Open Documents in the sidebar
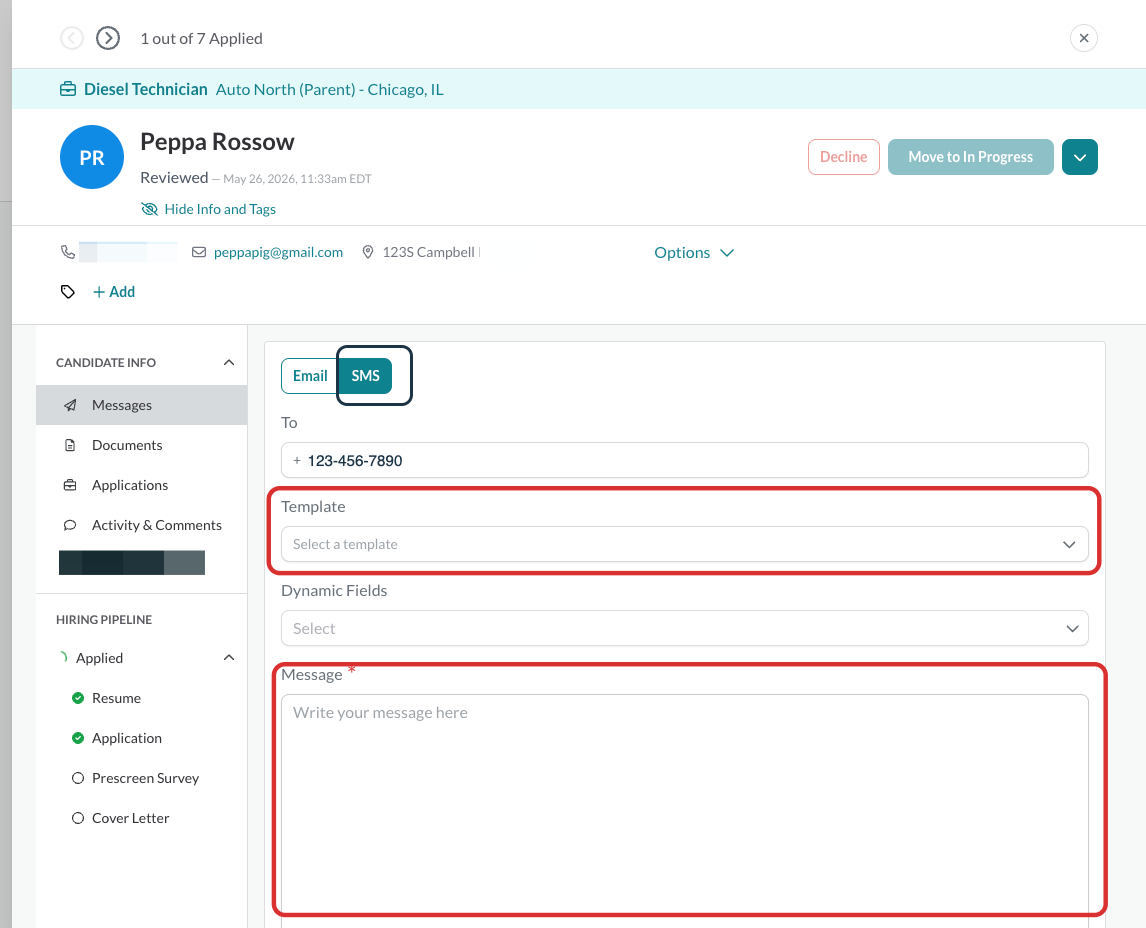This screenshot has height=928, width=1146. (x=142, y=445)
